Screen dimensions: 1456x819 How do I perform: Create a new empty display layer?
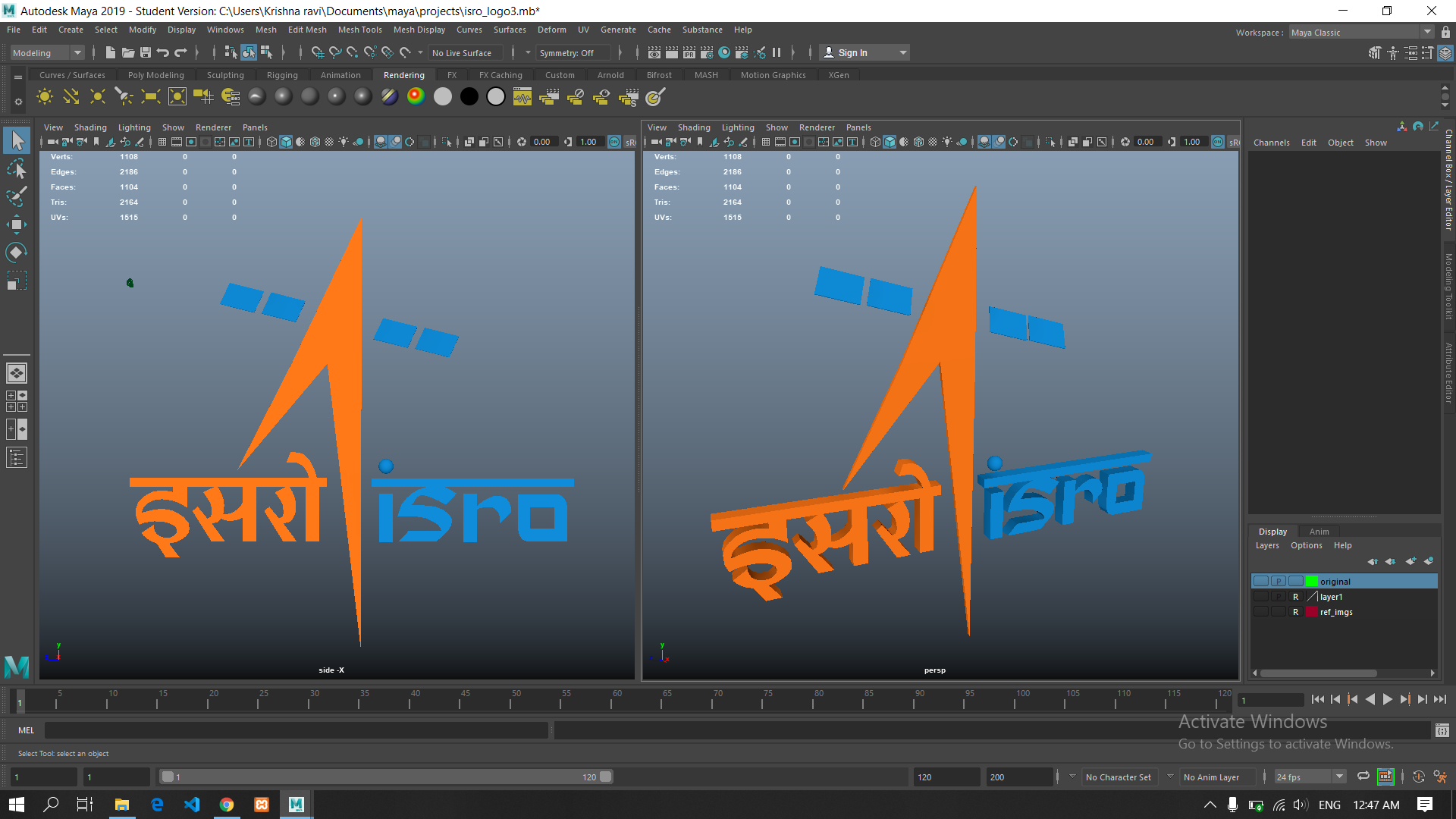click(1410, 561)
